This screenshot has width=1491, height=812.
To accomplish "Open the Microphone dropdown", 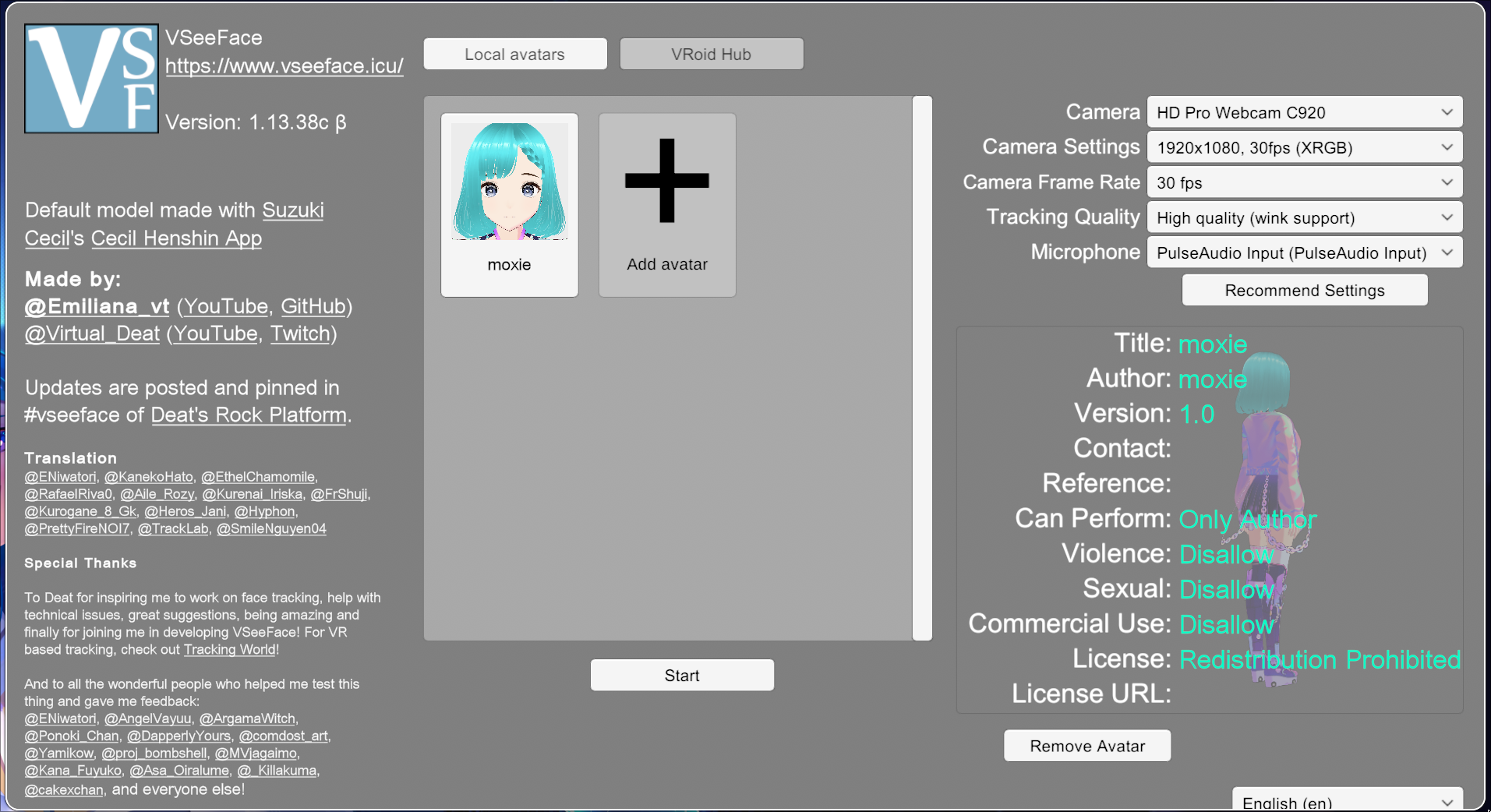I will [1305, 252].
